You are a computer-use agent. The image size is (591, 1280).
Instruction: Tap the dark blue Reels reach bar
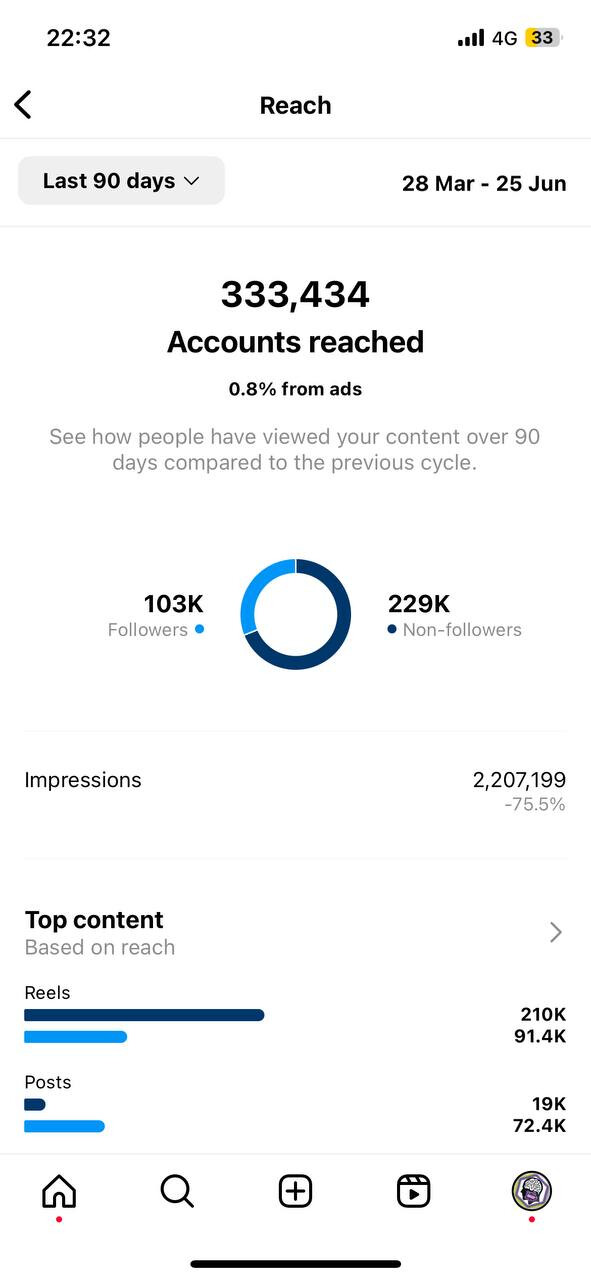(x=144, y=1015)
